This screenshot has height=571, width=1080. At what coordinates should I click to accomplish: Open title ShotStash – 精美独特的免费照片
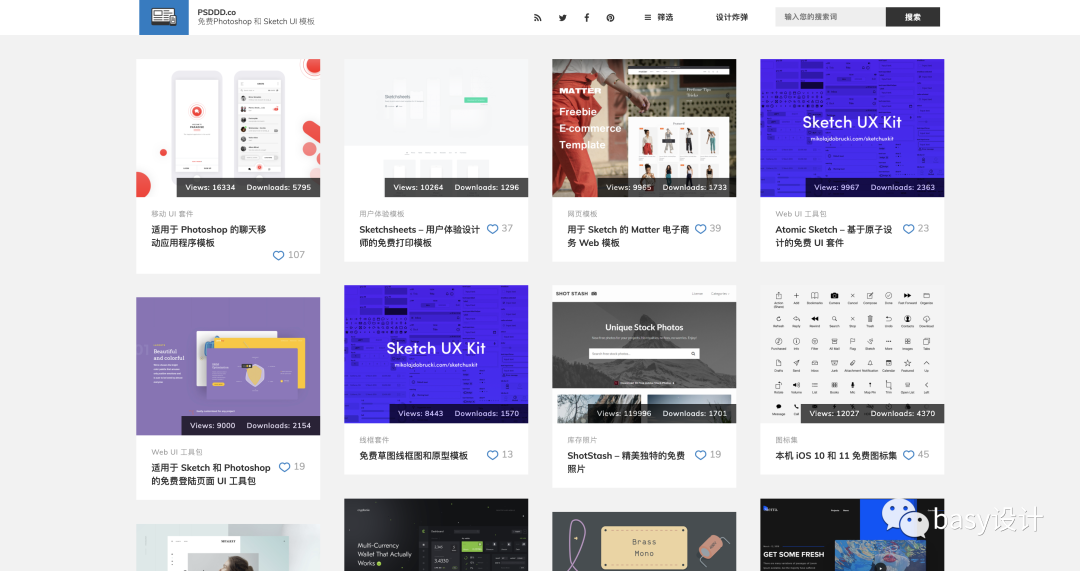(626, 462)
